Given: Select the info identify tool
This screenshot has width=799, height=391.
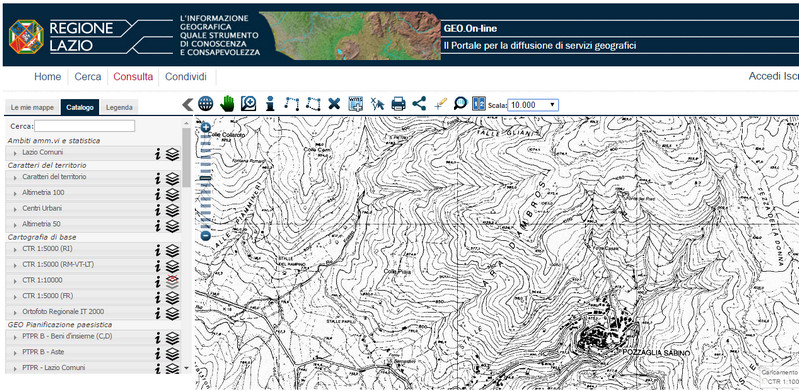Looking at the screenshot, I should coord(270,104).
